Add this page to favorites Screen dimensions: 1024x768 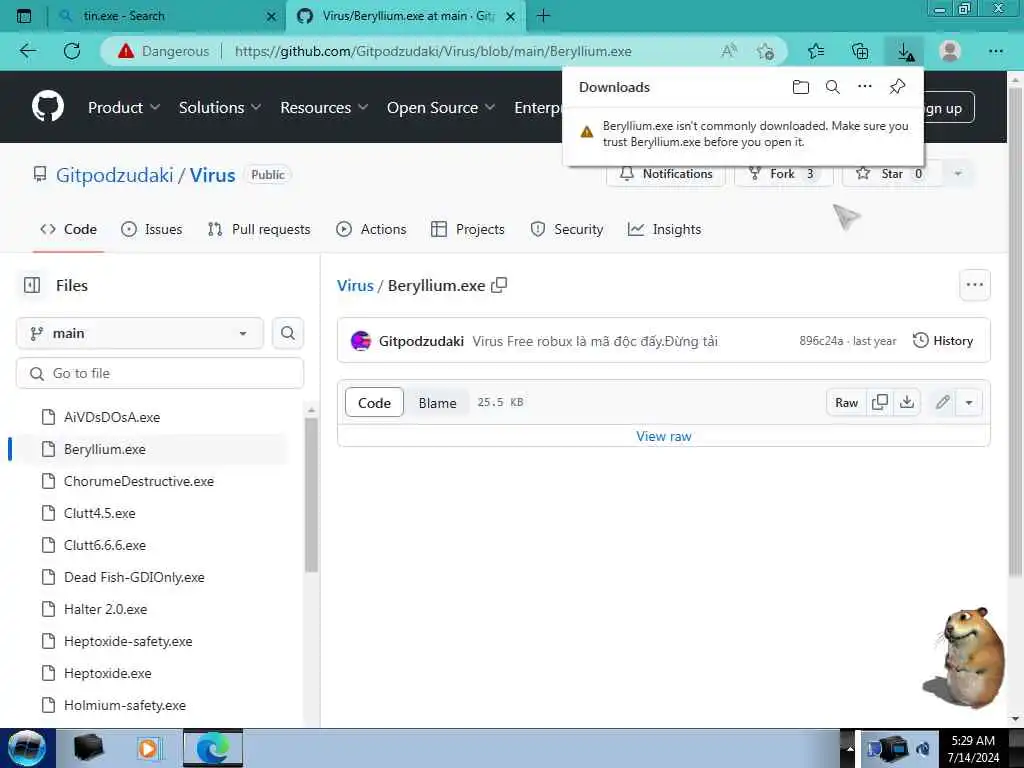[765, 51]
